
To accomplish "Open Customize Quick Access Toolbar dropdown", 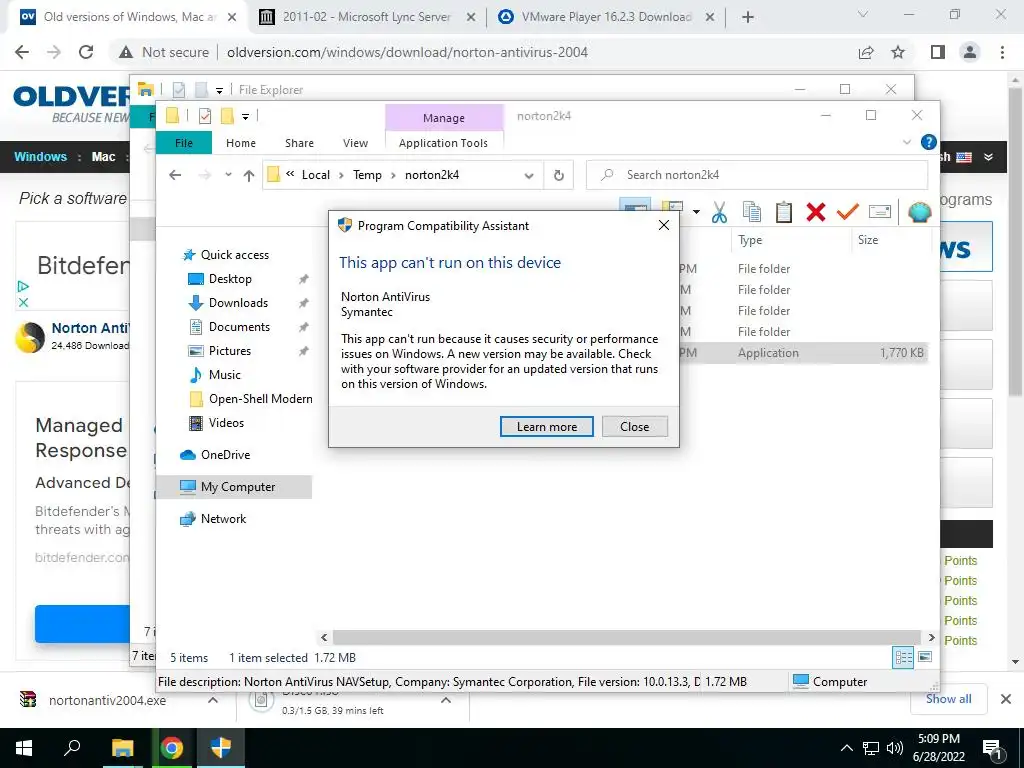I will [246, 117].
